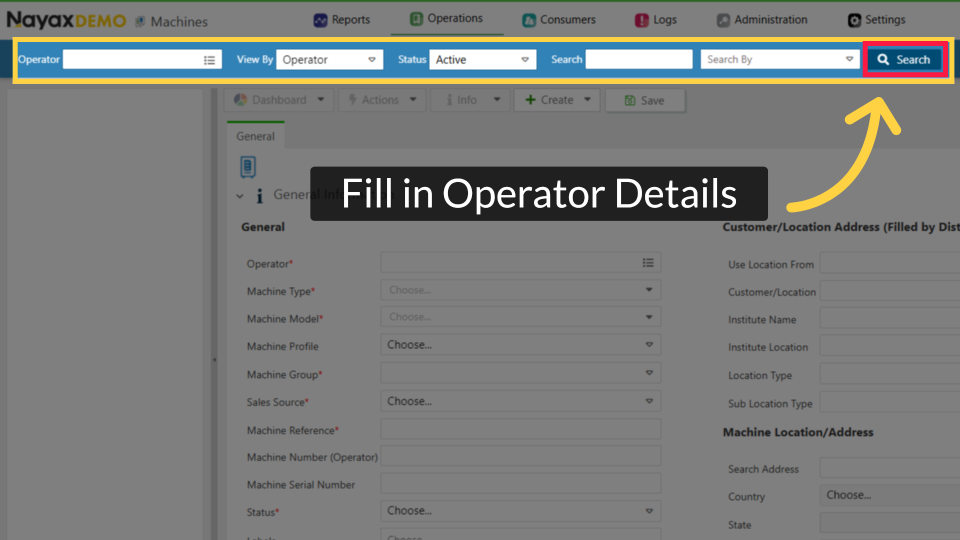Open the Reports menu

tap(342, 20)
